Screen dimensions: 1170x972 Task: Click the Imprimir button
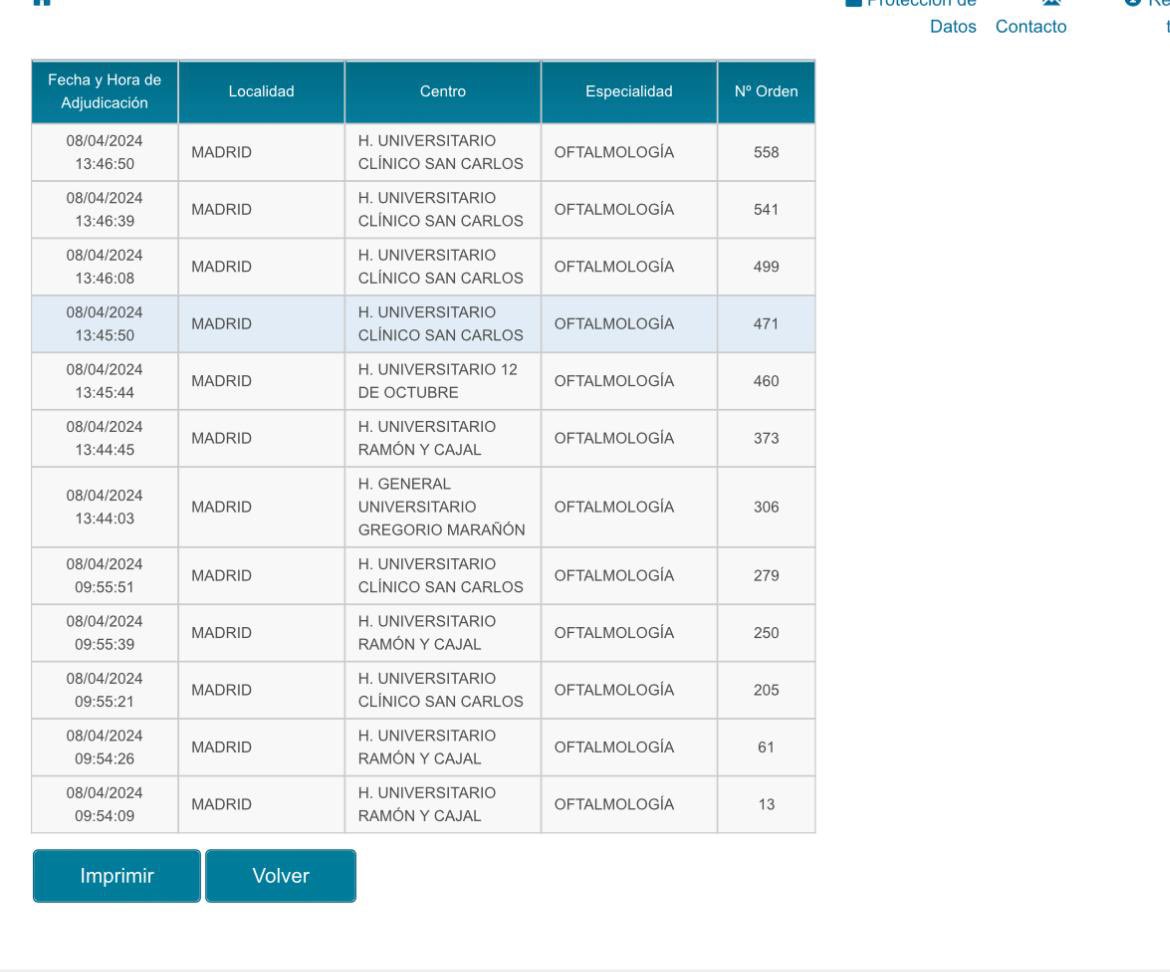[116, 876]
